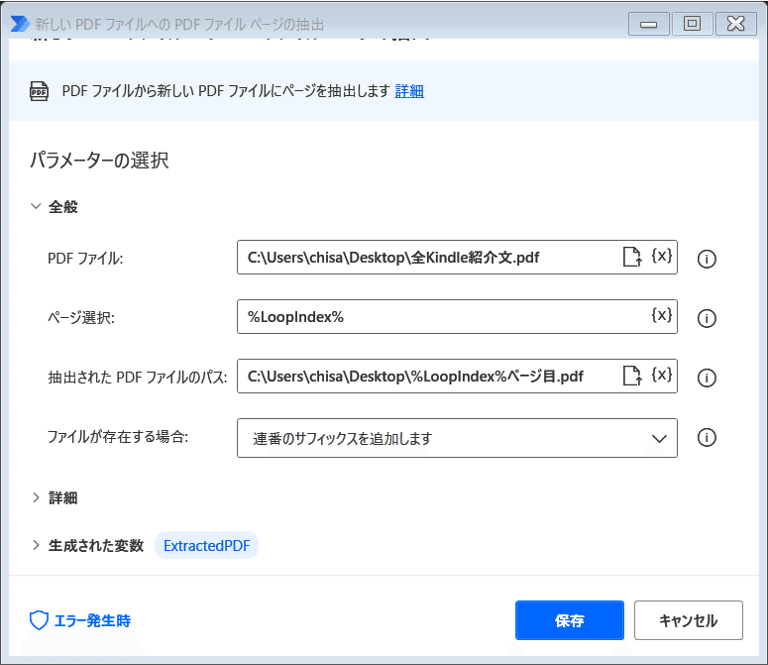Click the file picker icon in PDF ファイル field

point(632,257)
